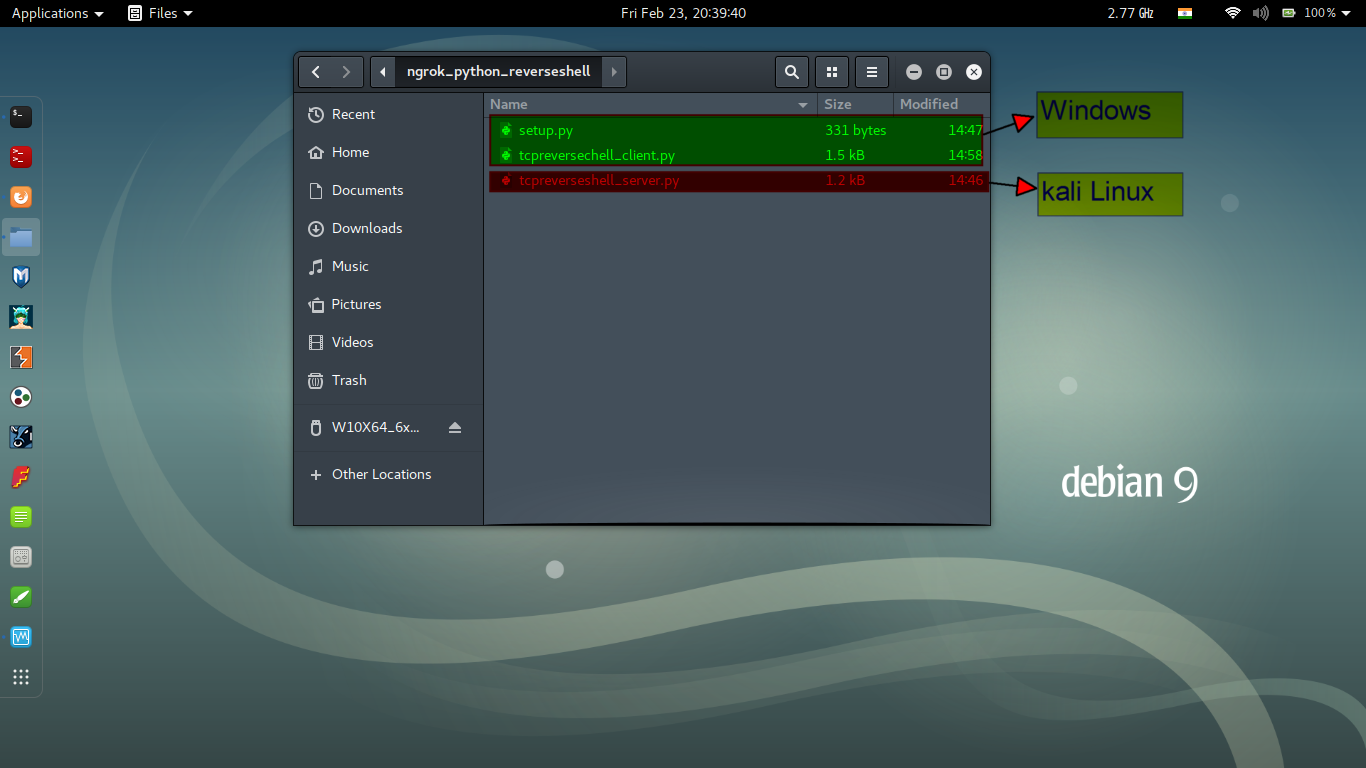
Task: Open the Name column sort dropdown
Action: (x=803, y=104)
